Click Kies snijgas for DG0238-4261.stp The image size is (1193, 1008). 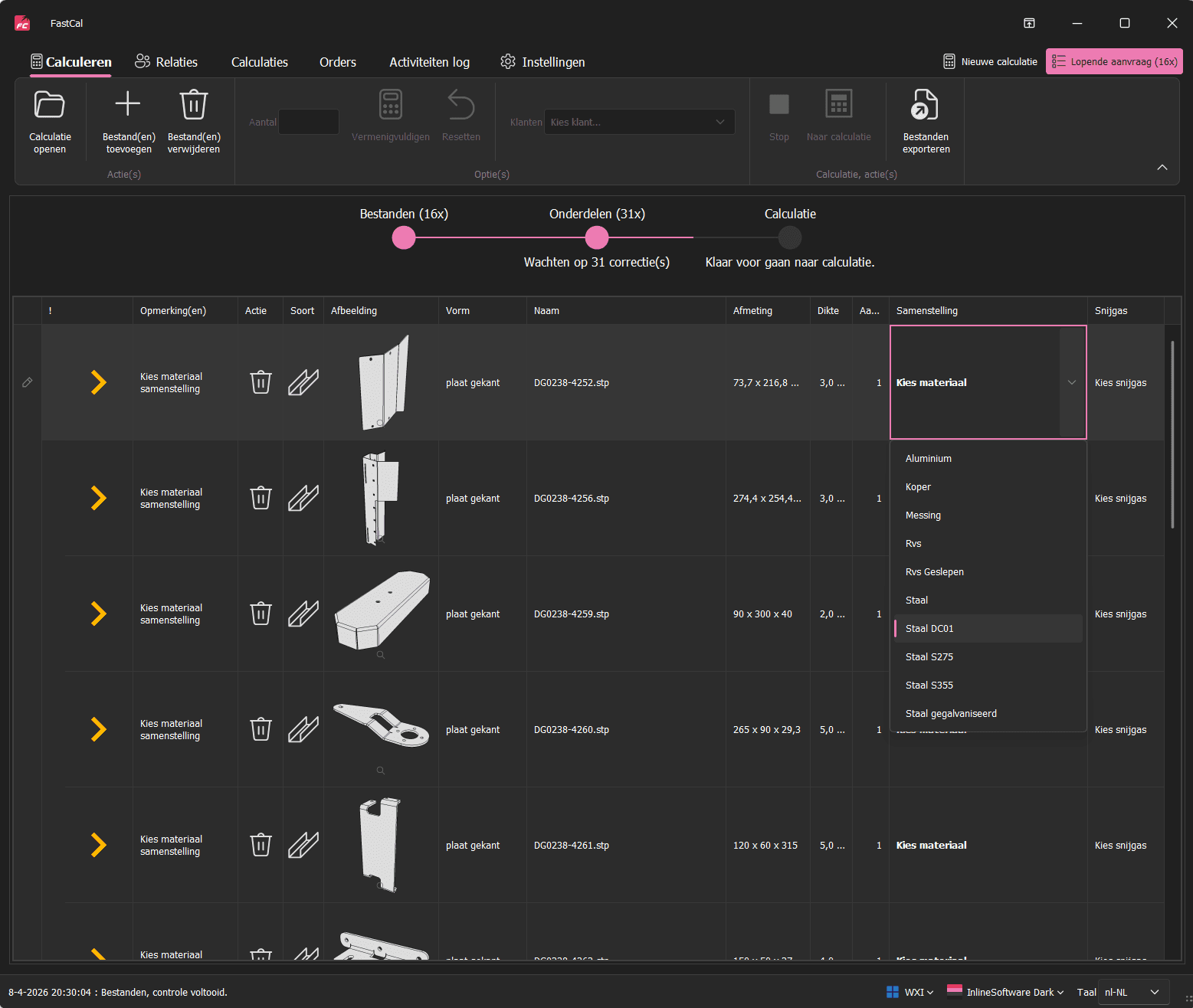1120,846
